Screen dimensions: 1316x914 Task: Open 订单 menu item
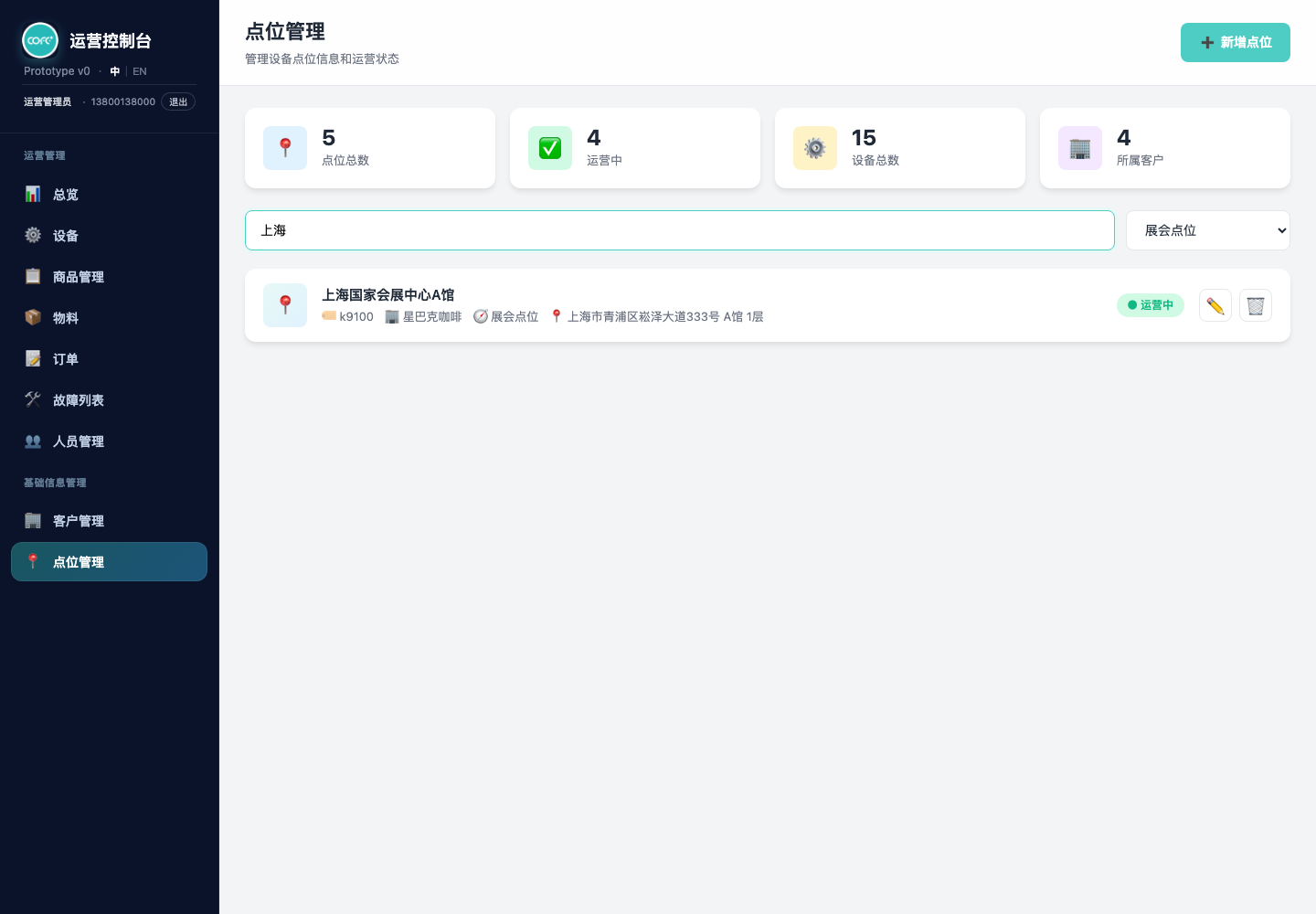[x=110, y=358]
